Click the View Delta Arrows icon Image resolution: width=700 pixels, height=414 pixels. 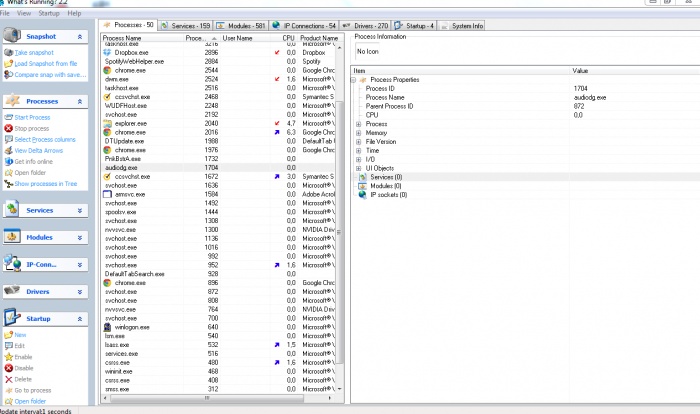coord(8,151)
